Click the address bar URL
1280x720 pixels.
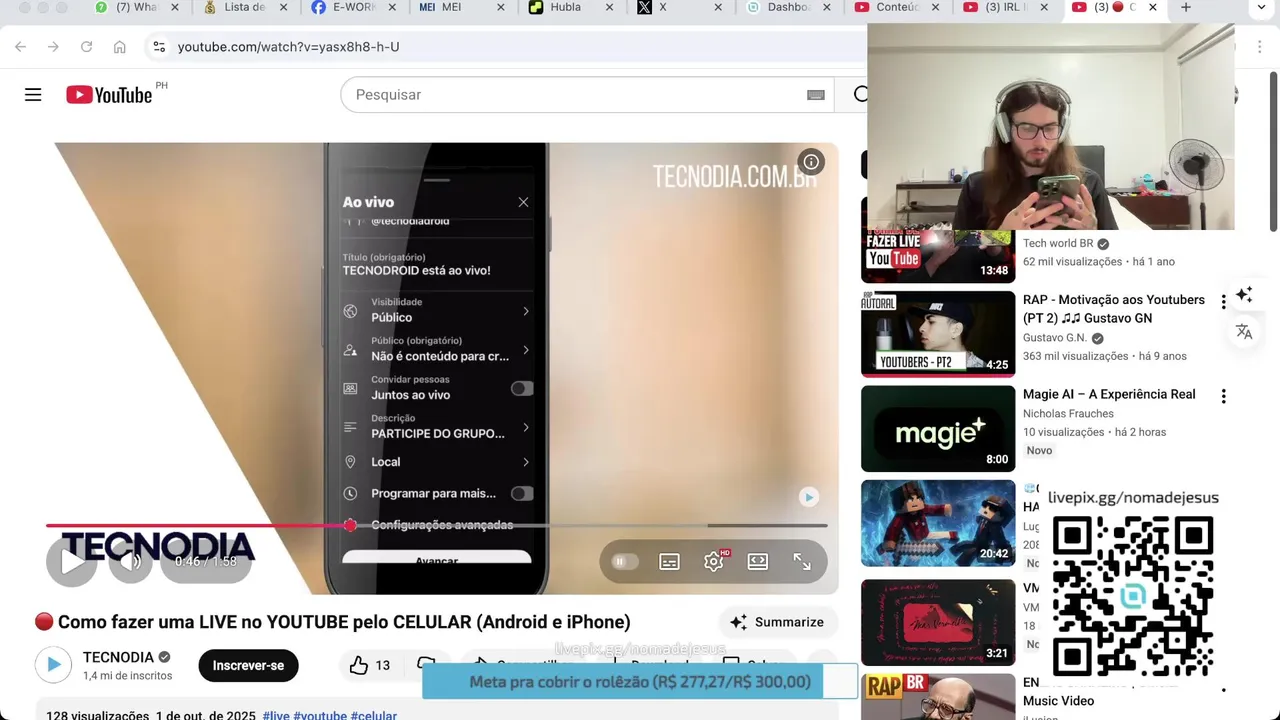(x=288, y=47)
